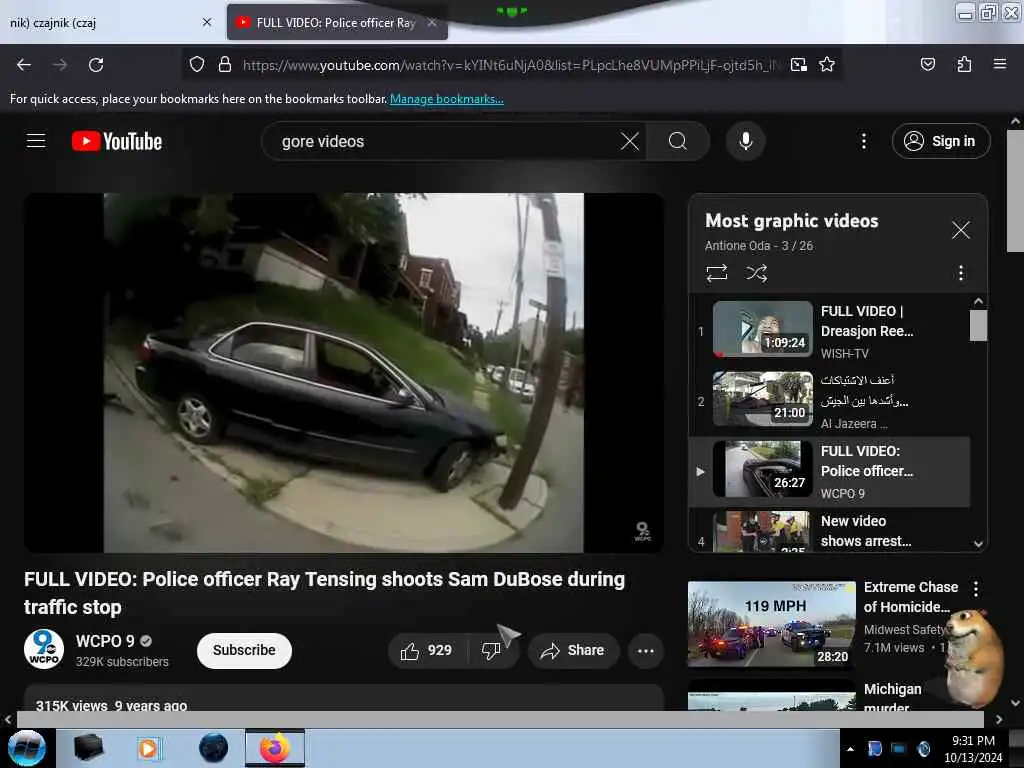Like the video with thumbs up
Screen dimensions: 1024x768
[x=427, y=650]
